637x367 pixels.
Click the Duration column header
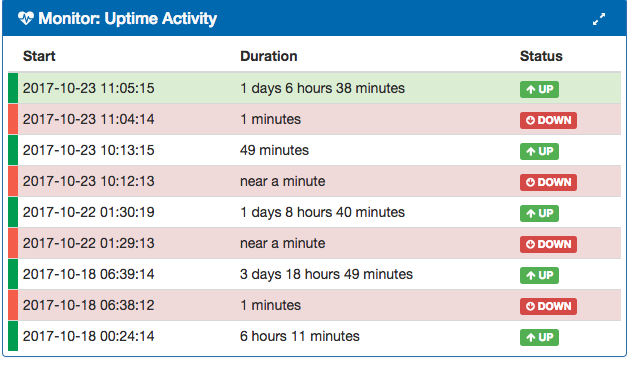coord(269,56)
